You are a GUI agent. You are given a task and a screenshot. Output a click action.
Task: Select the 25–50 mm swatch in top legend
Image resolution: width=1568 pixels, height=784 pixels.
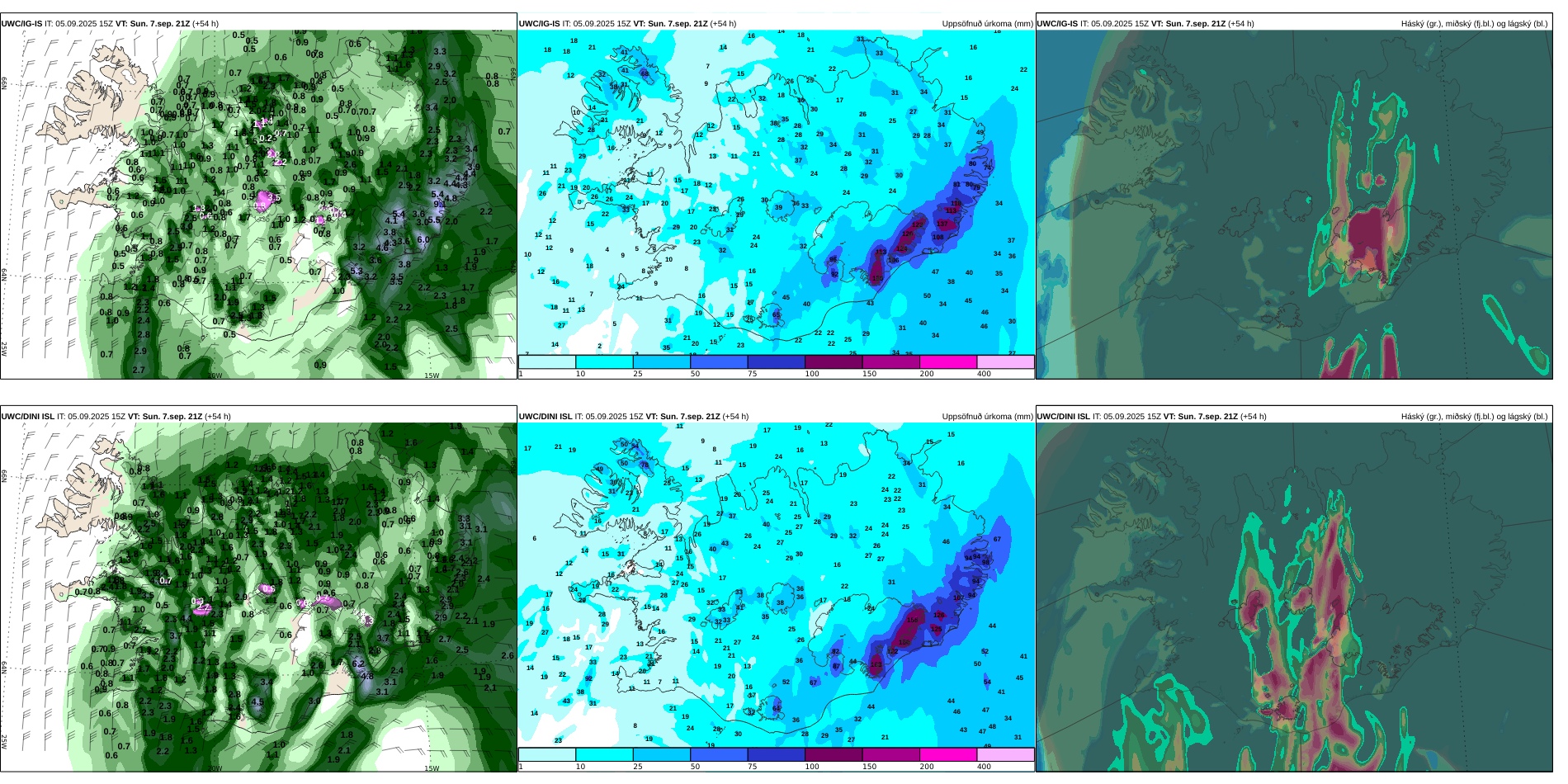pyautogui.click(x=662, y=362)
